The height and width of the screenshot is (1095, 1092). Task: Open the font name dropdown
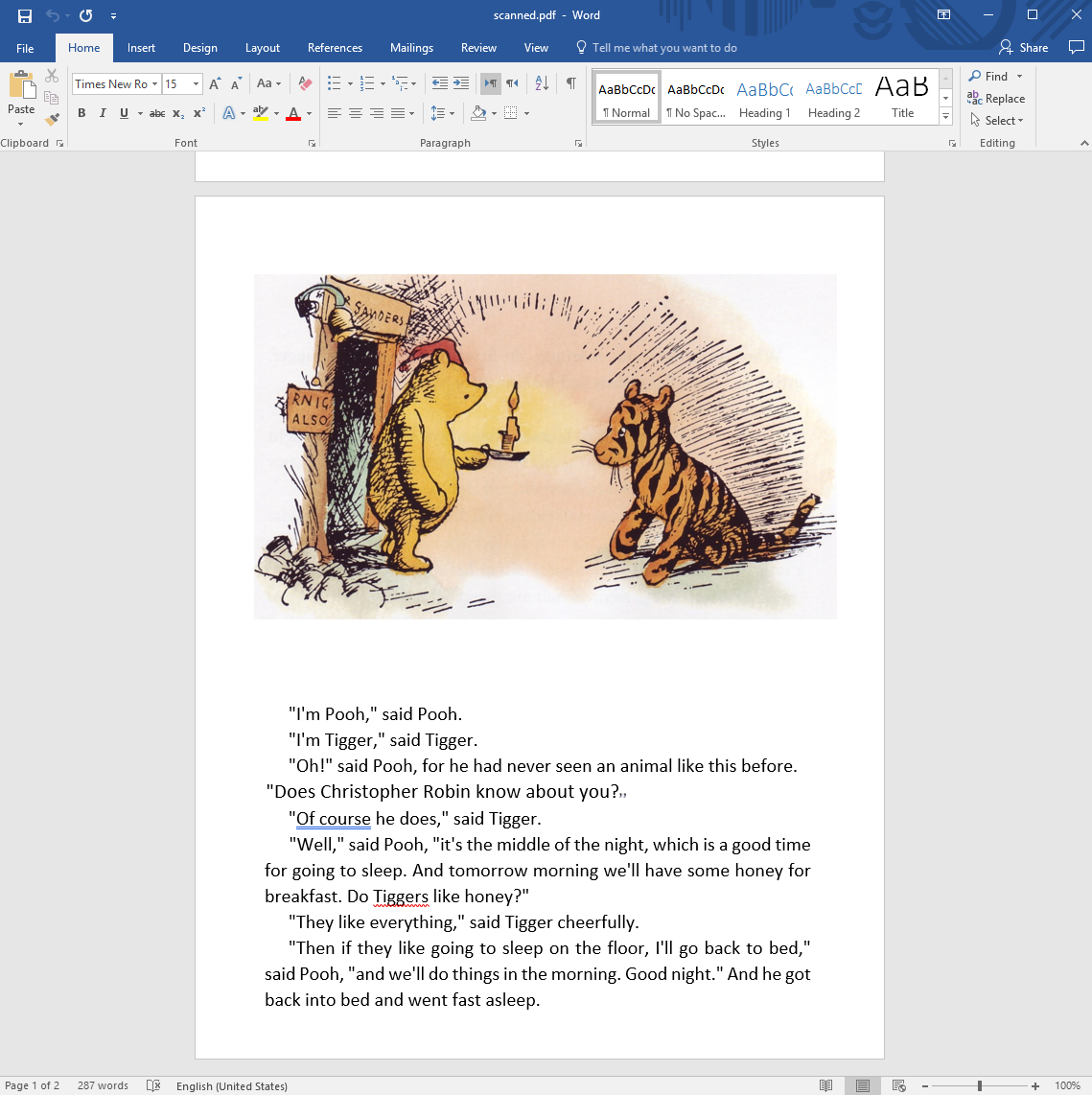tap(155, 83)
